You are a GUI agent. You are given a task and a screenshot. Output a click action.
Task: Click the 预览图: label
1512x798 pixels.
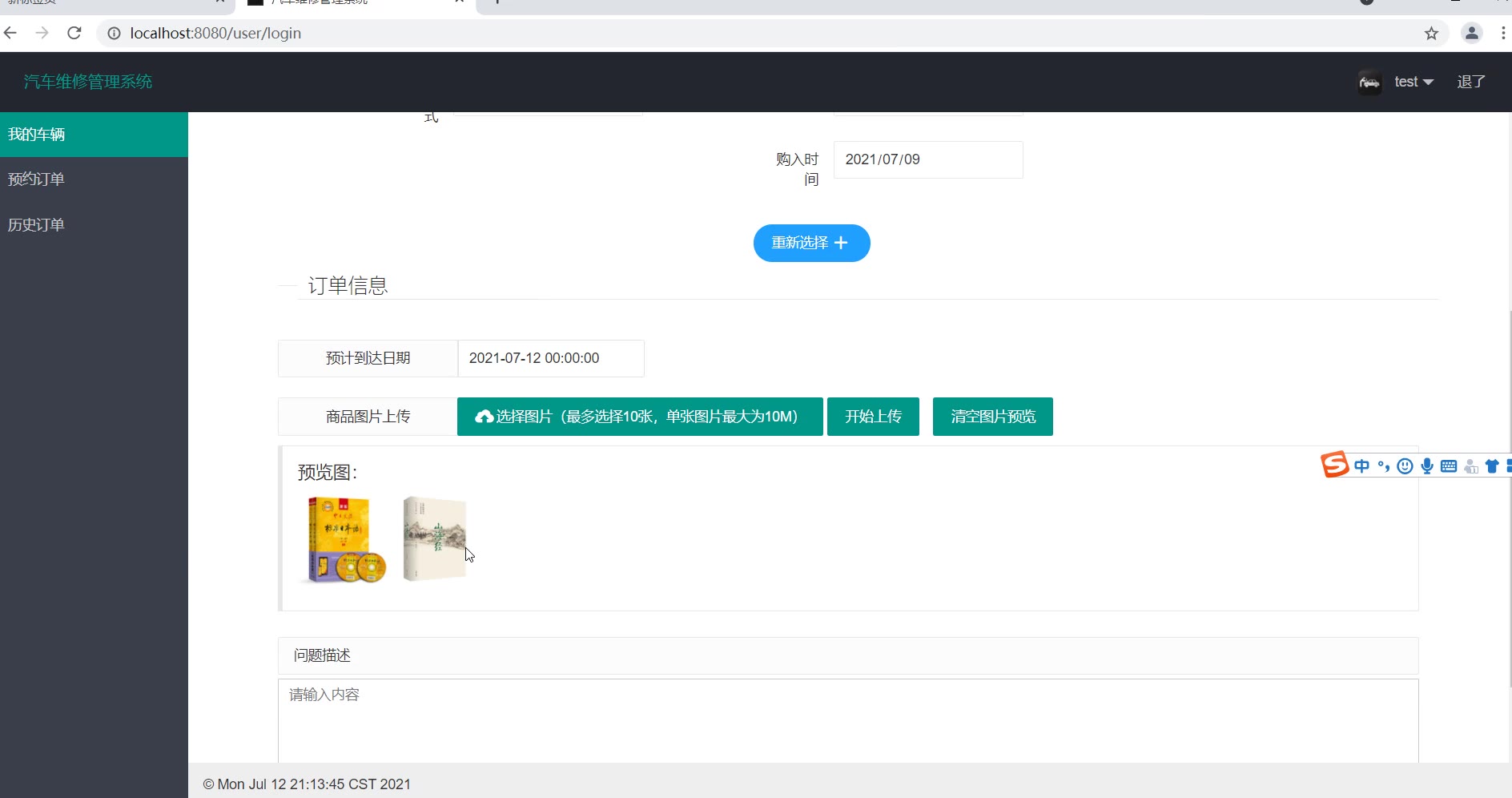pyautogui.click(x=328, y=472)
